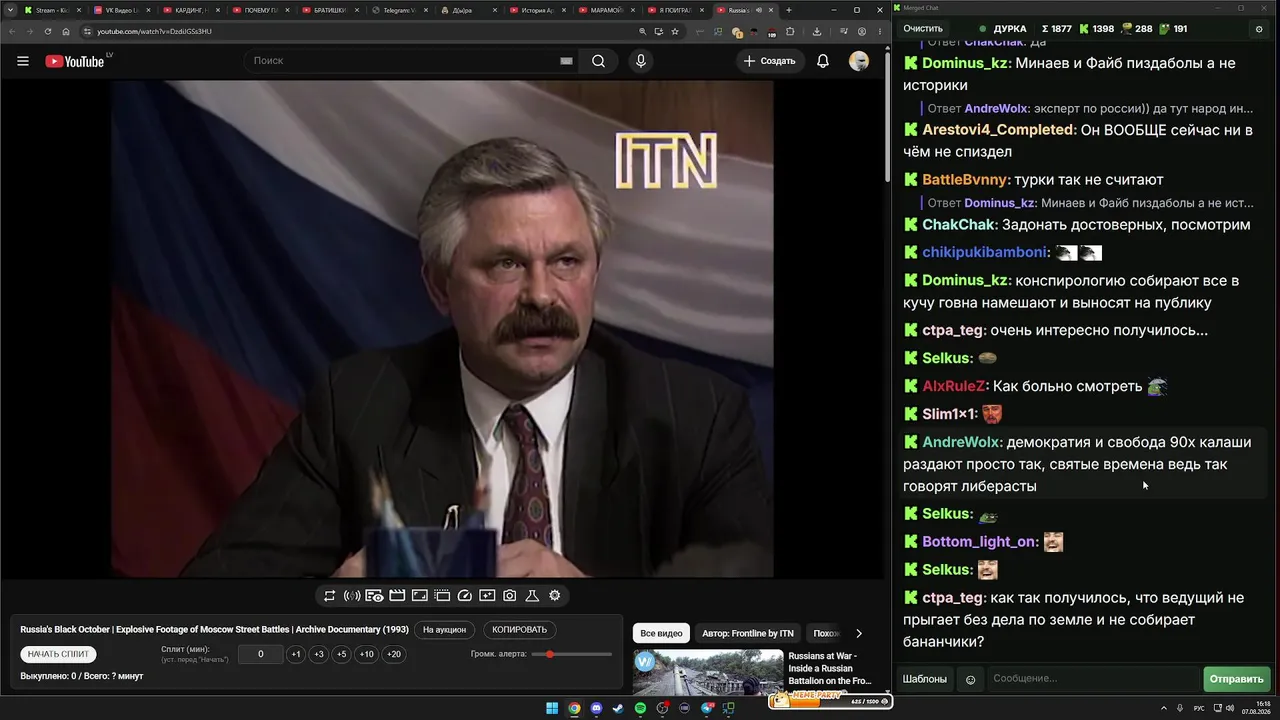Select the 'Все видео' chip
This screenshot has height=720, width=1280.
[661, 633]
